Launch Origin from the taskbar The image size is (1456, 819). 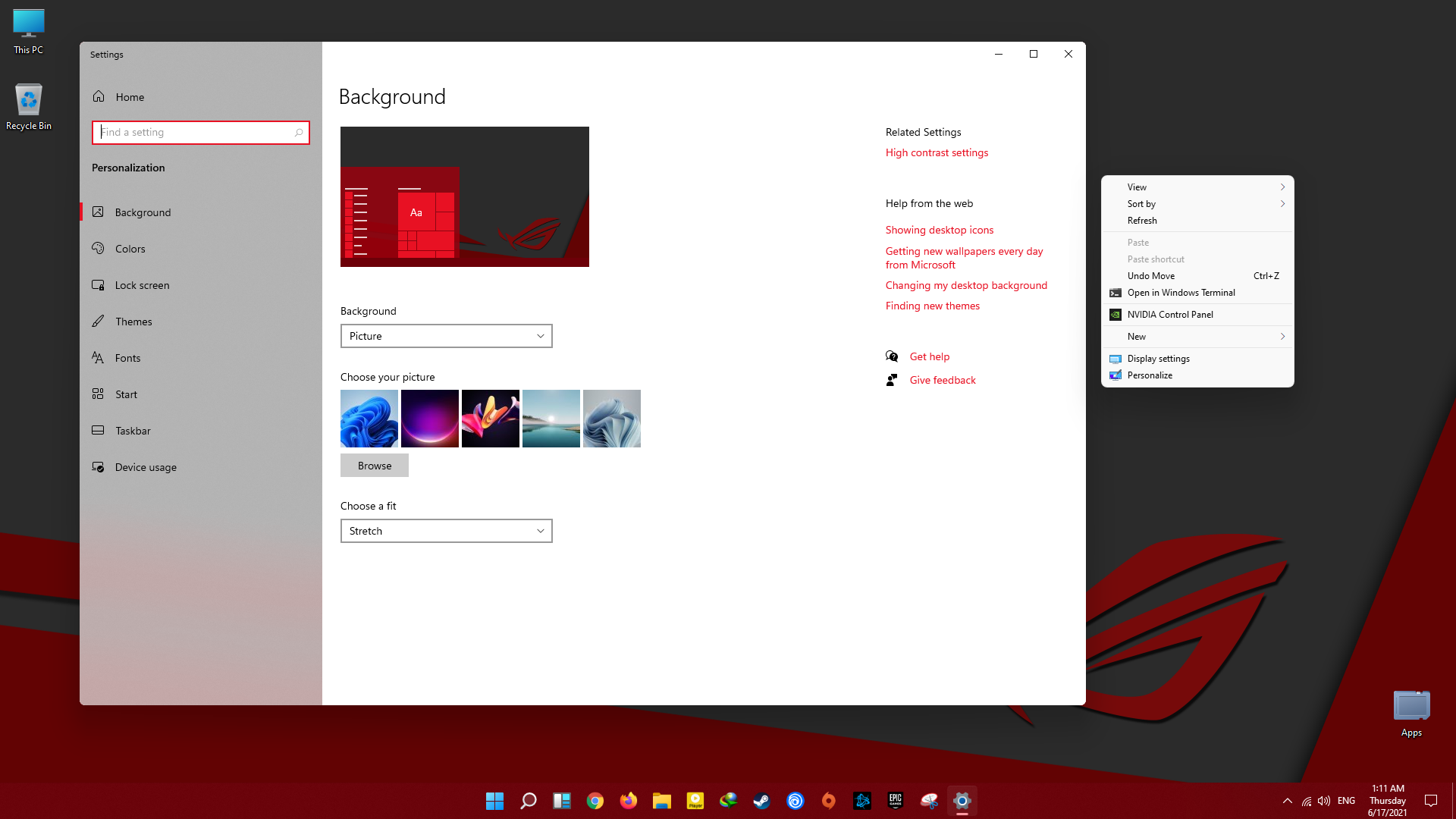coord(829,801)
